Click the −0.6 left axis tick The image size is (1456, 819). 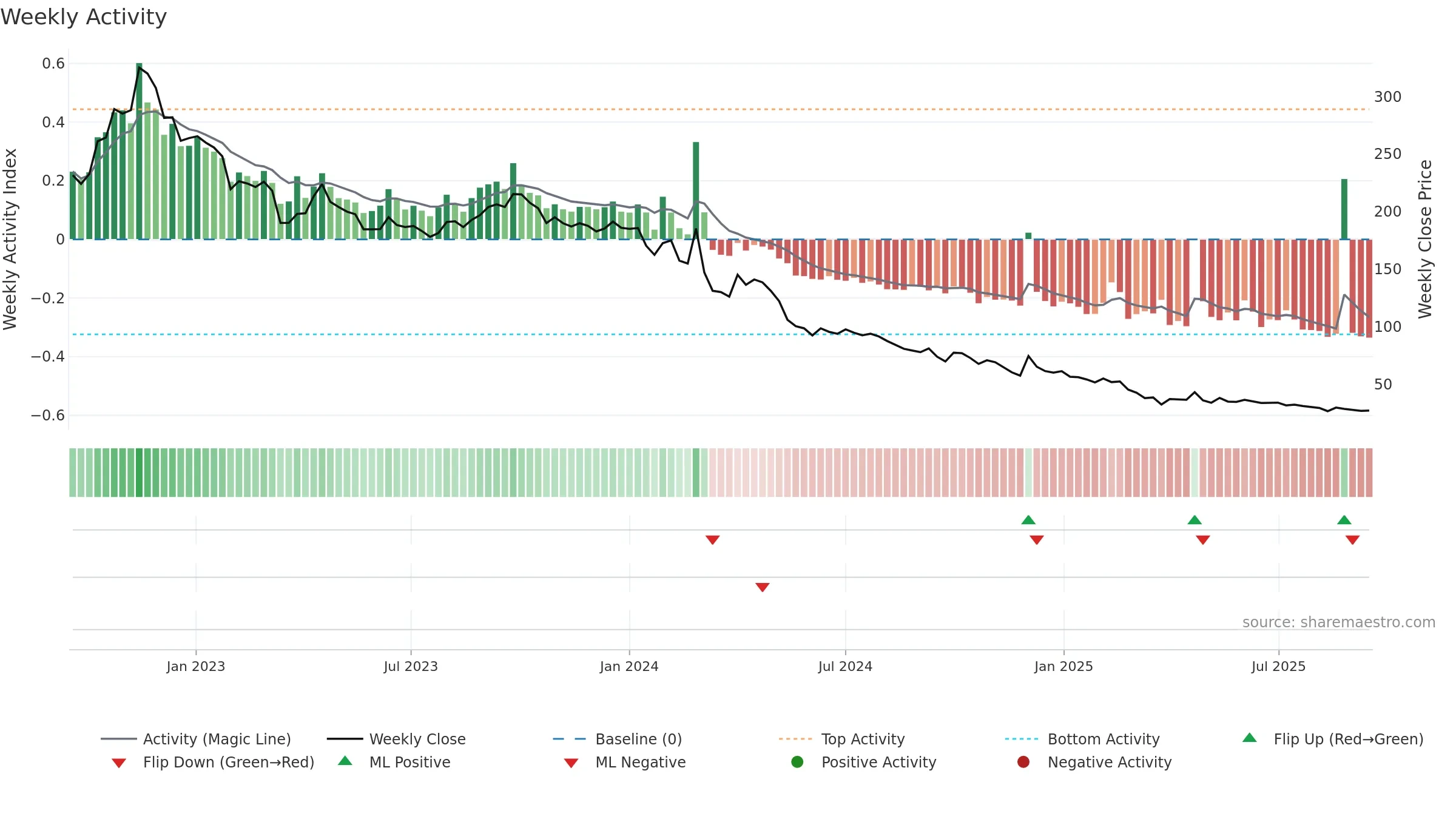48,415
